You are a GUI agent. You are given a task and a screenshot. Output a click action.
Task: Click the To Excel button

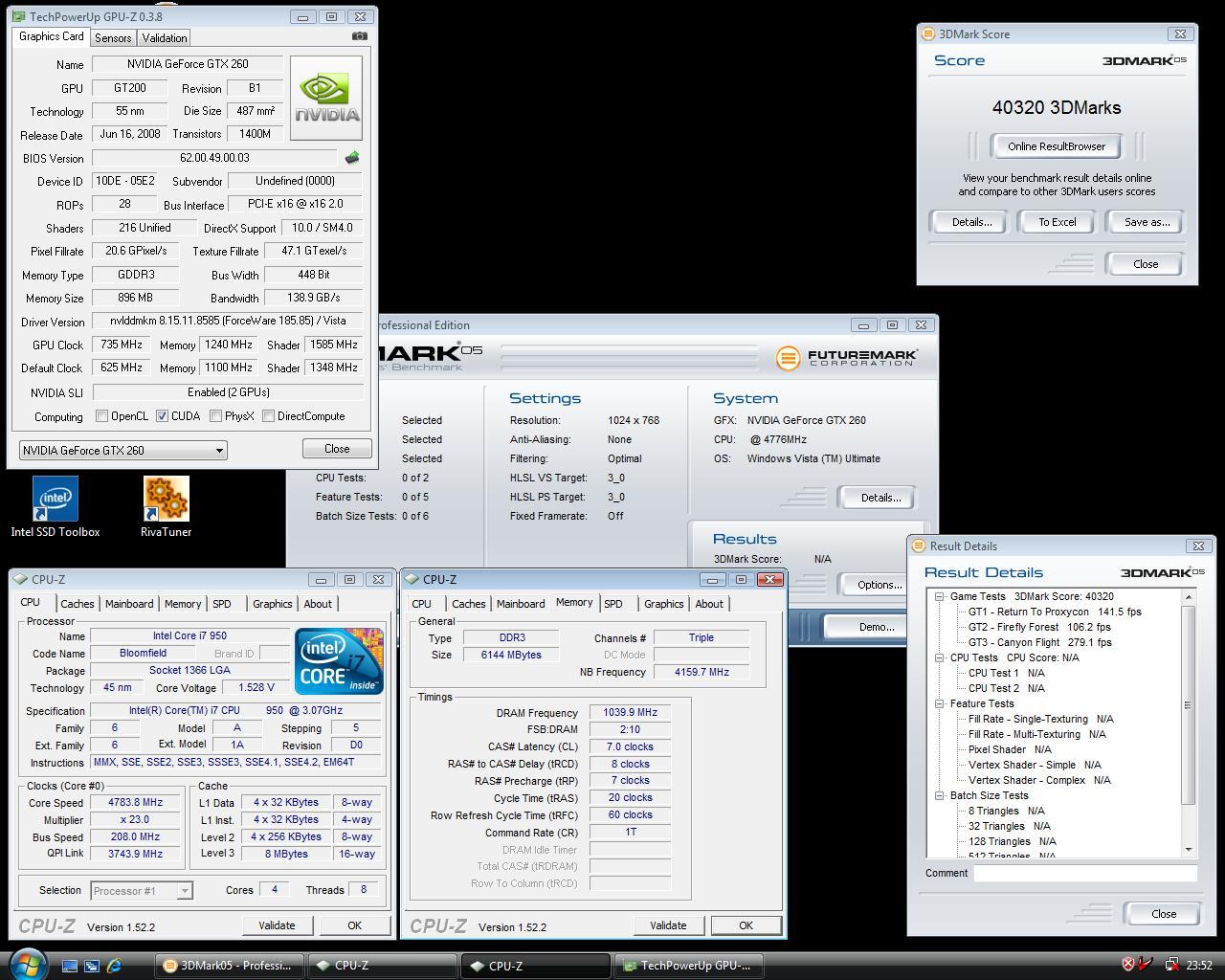coord(1058,222)
